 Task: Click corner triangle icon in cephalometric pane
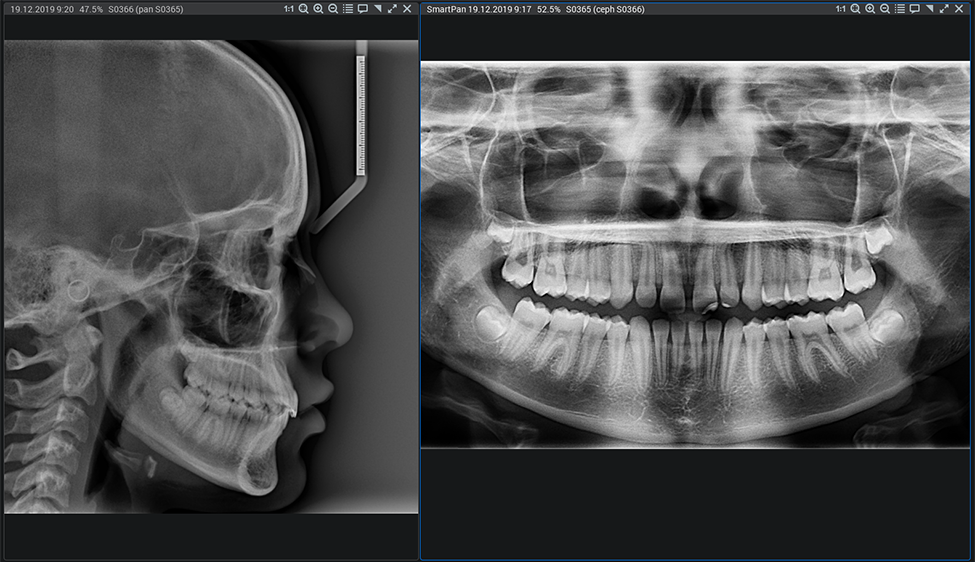(x=377, y=9)
